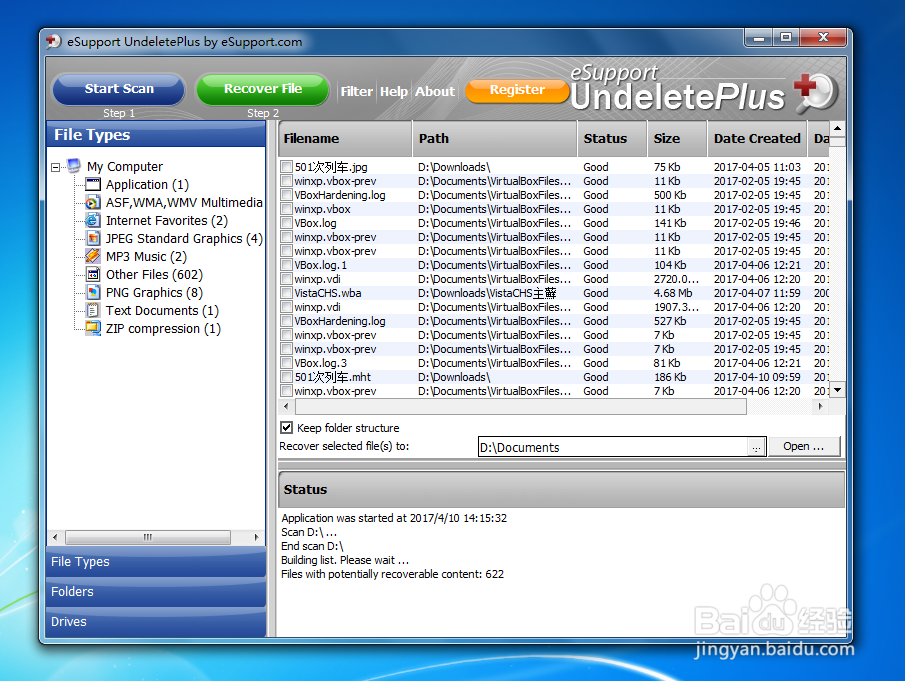Select the Other Files (602) tree item
905x681 pixels.
tap(154, 275)
